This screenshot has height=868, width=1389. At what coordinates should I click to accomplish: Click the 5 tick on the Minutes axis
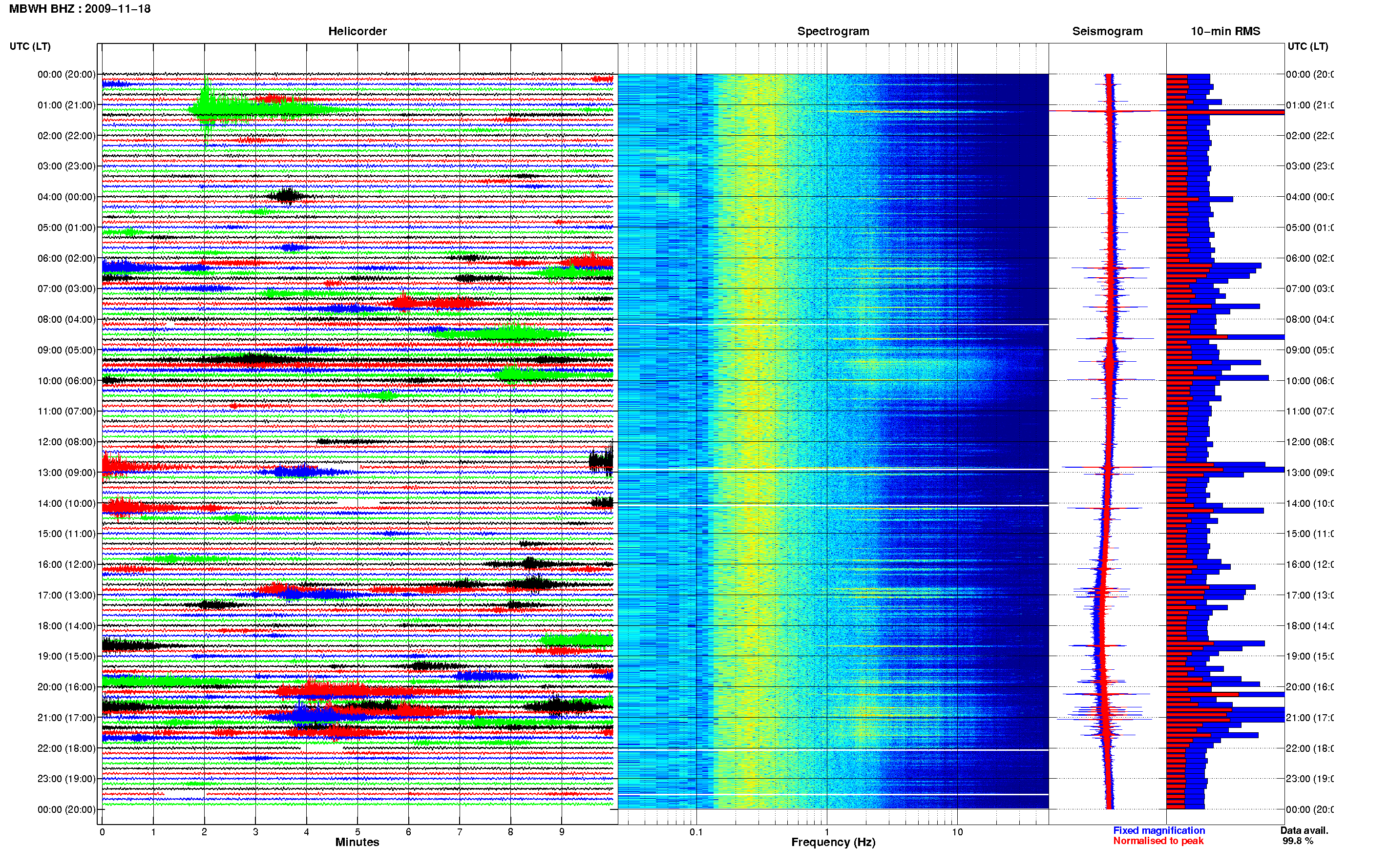358,832
